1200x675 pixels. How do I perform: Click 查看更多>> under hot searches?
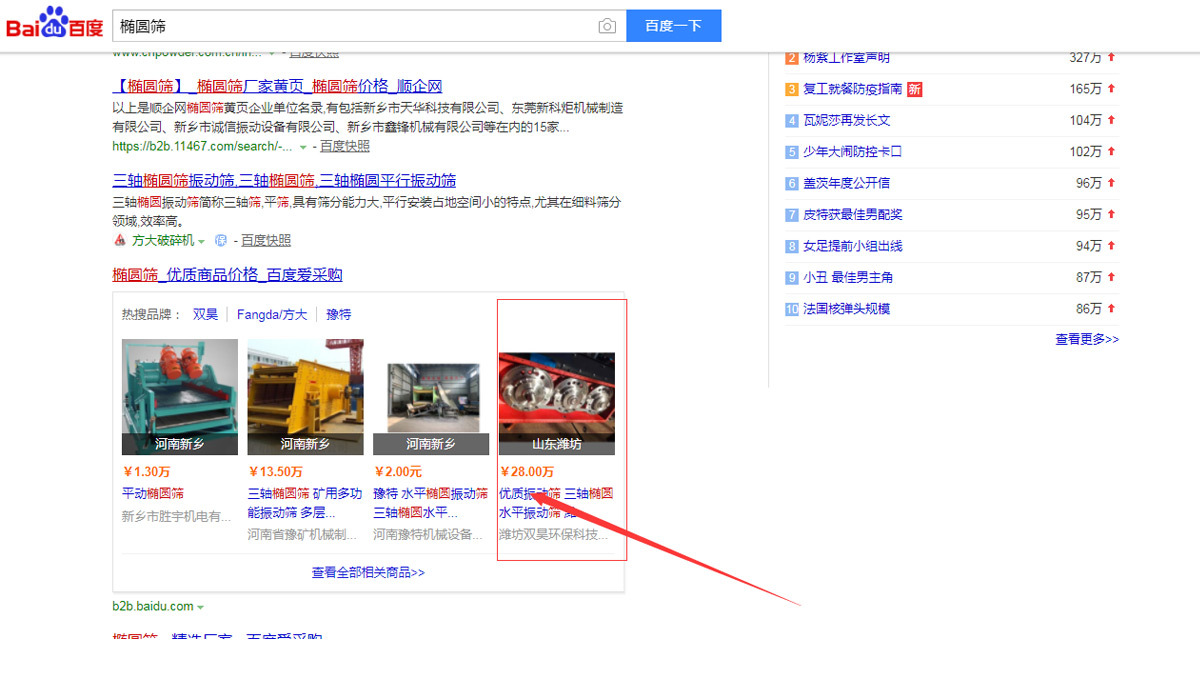(1087, 340)
